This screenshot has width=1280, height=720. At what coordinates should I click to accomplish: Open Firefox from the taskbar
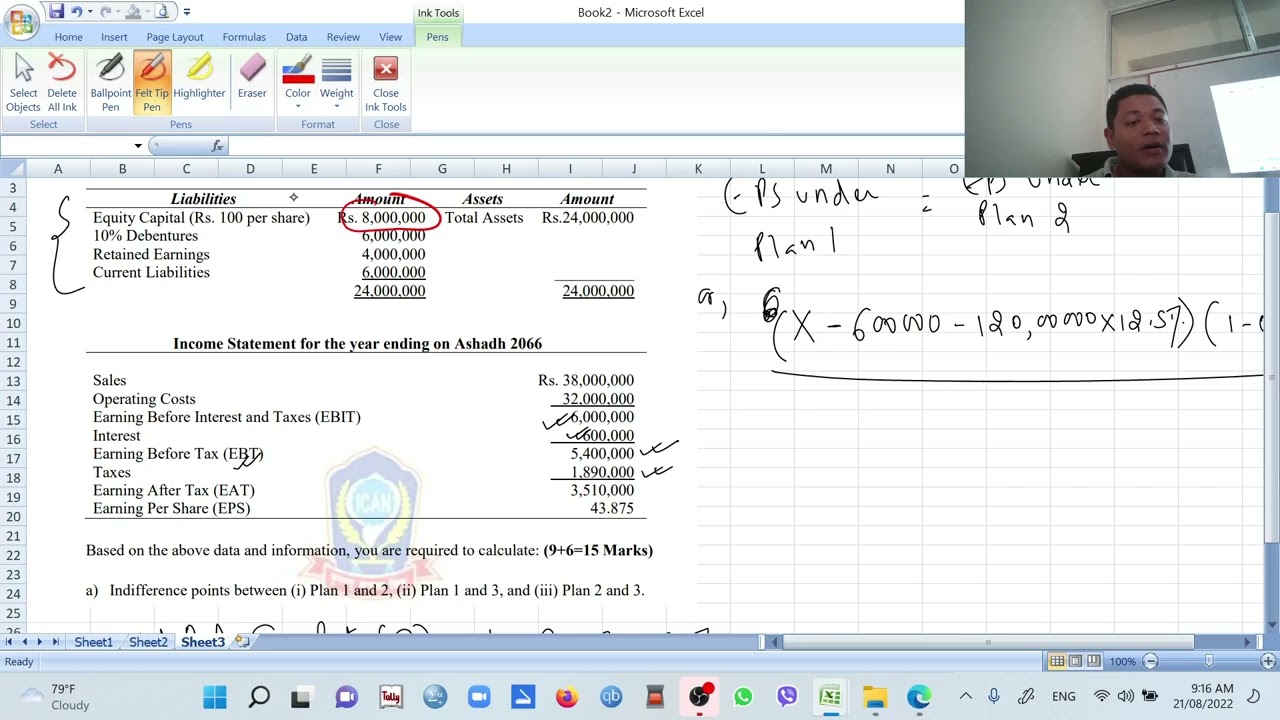coord(567,697)
